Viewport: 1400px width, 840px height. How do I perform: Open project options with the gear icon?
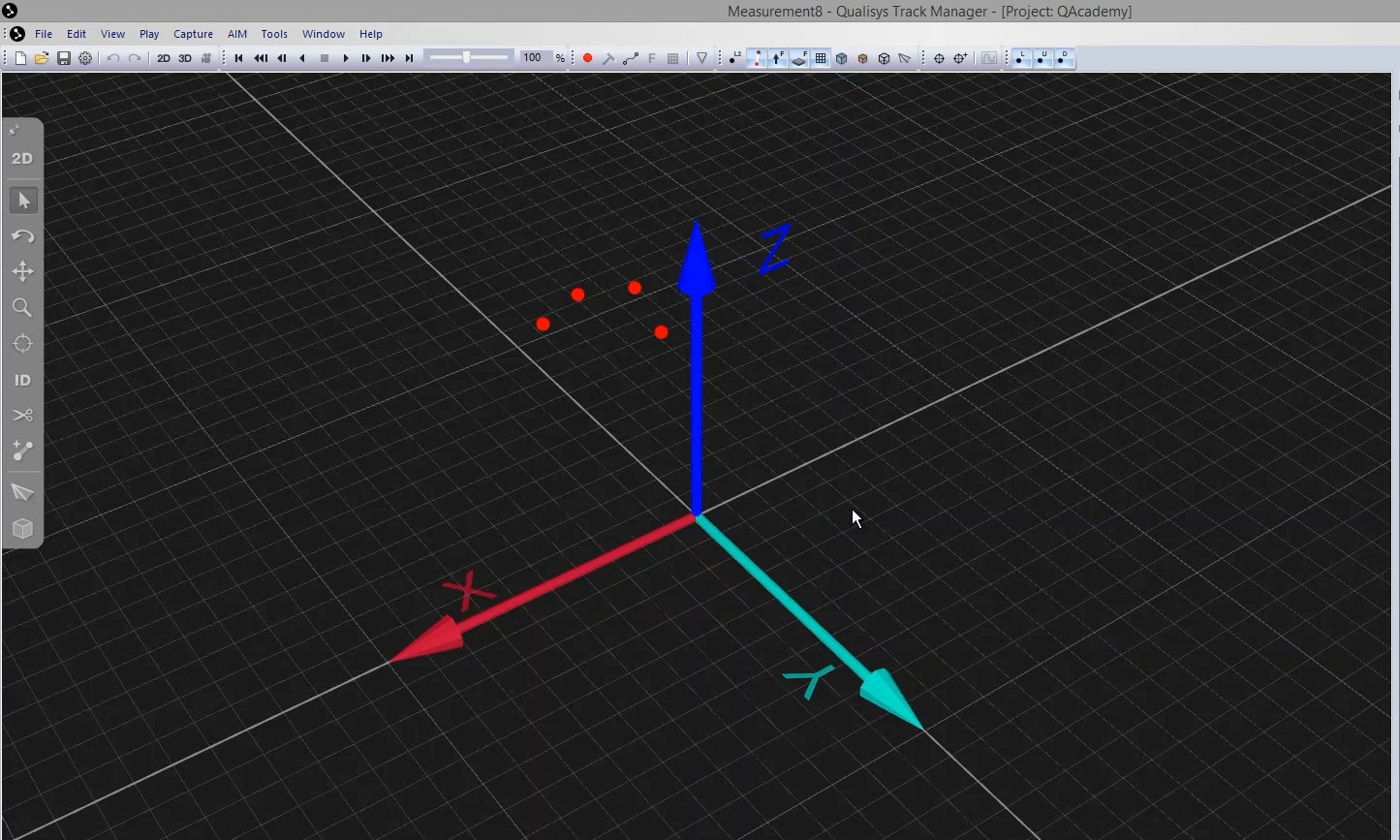pos(85,58)
